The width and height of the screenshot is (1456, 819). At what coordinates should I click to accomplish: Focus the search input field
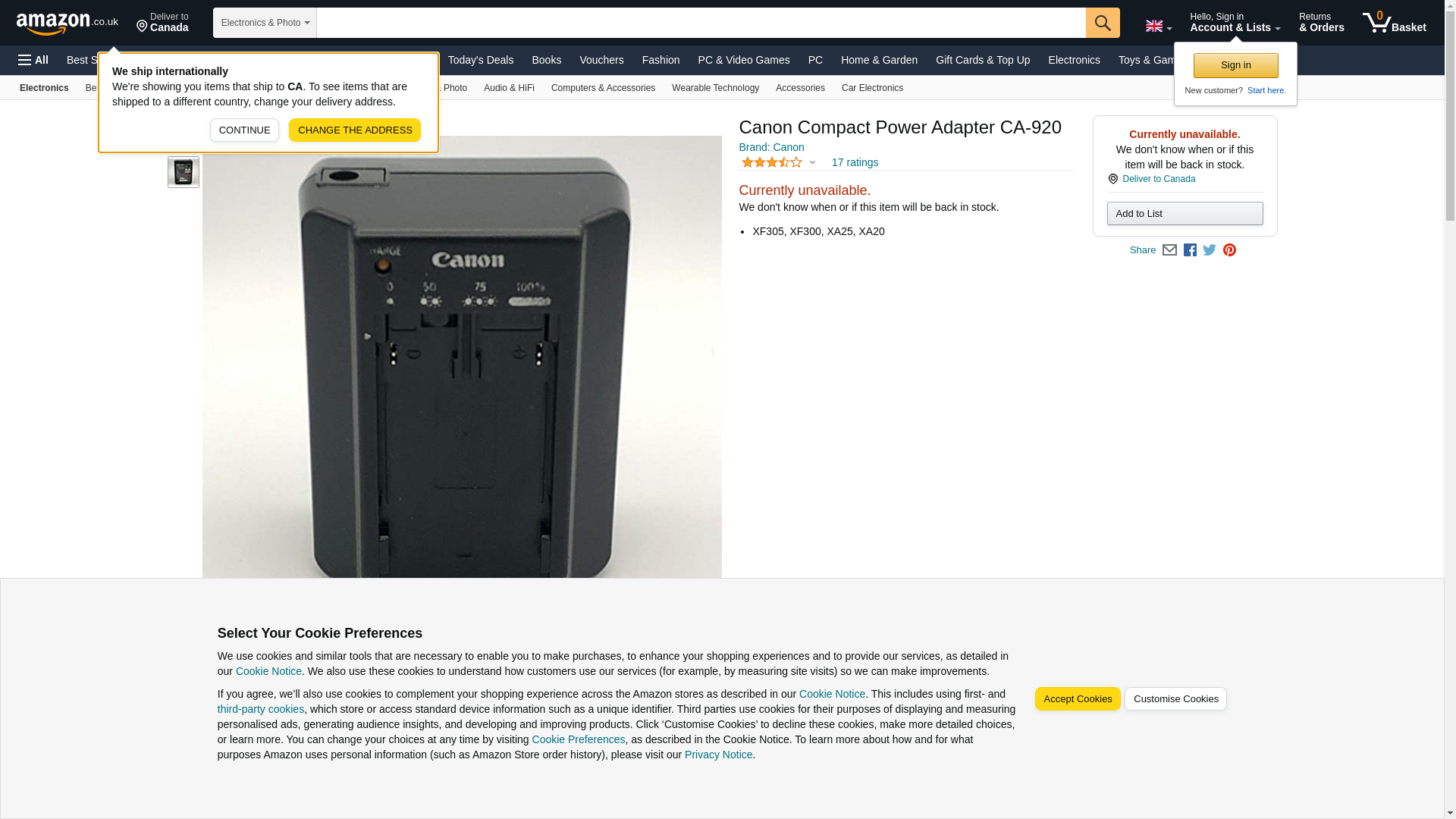point(701,23)
